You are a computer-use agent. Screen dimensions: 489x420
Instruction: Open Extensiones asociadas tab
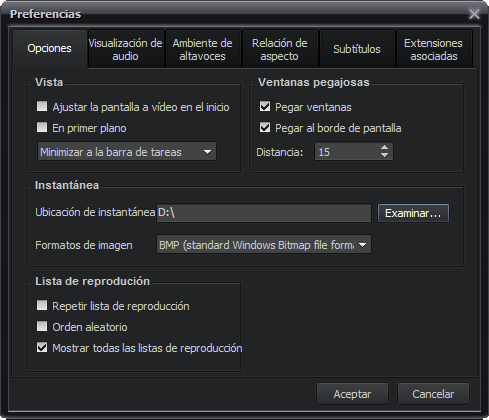coord(433,49)
